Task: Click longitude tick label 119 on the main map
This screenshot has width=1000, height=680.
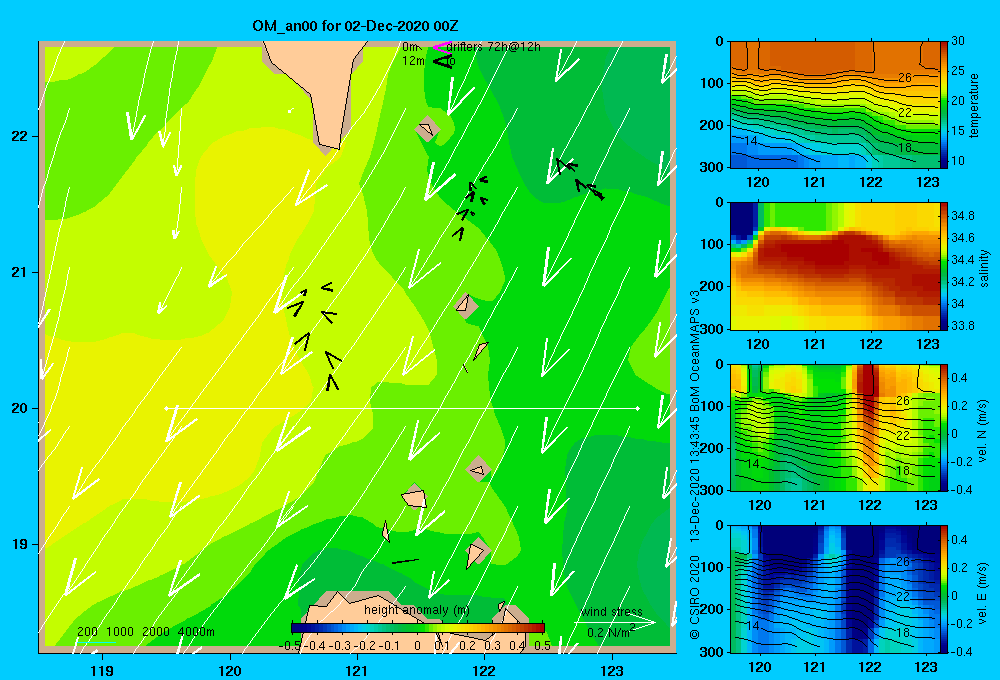Action: 102,670
